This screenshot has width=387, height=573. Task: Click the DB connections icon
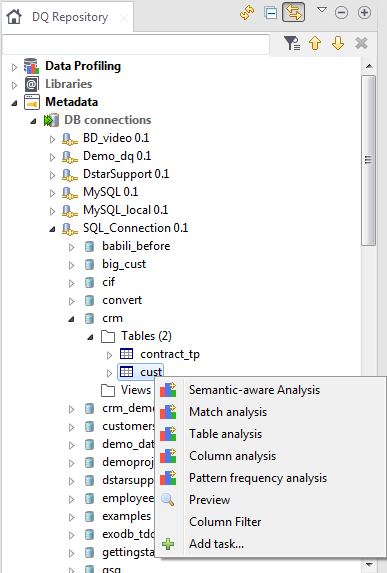tap(51, 120)
